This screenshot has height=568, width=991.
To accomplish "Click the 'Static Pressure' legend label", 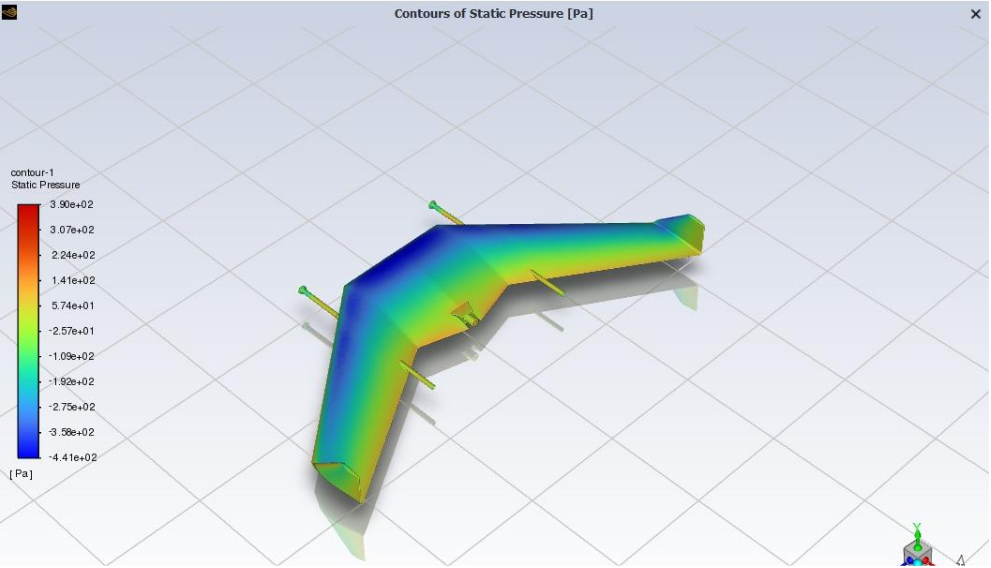I will pos(46,185).
